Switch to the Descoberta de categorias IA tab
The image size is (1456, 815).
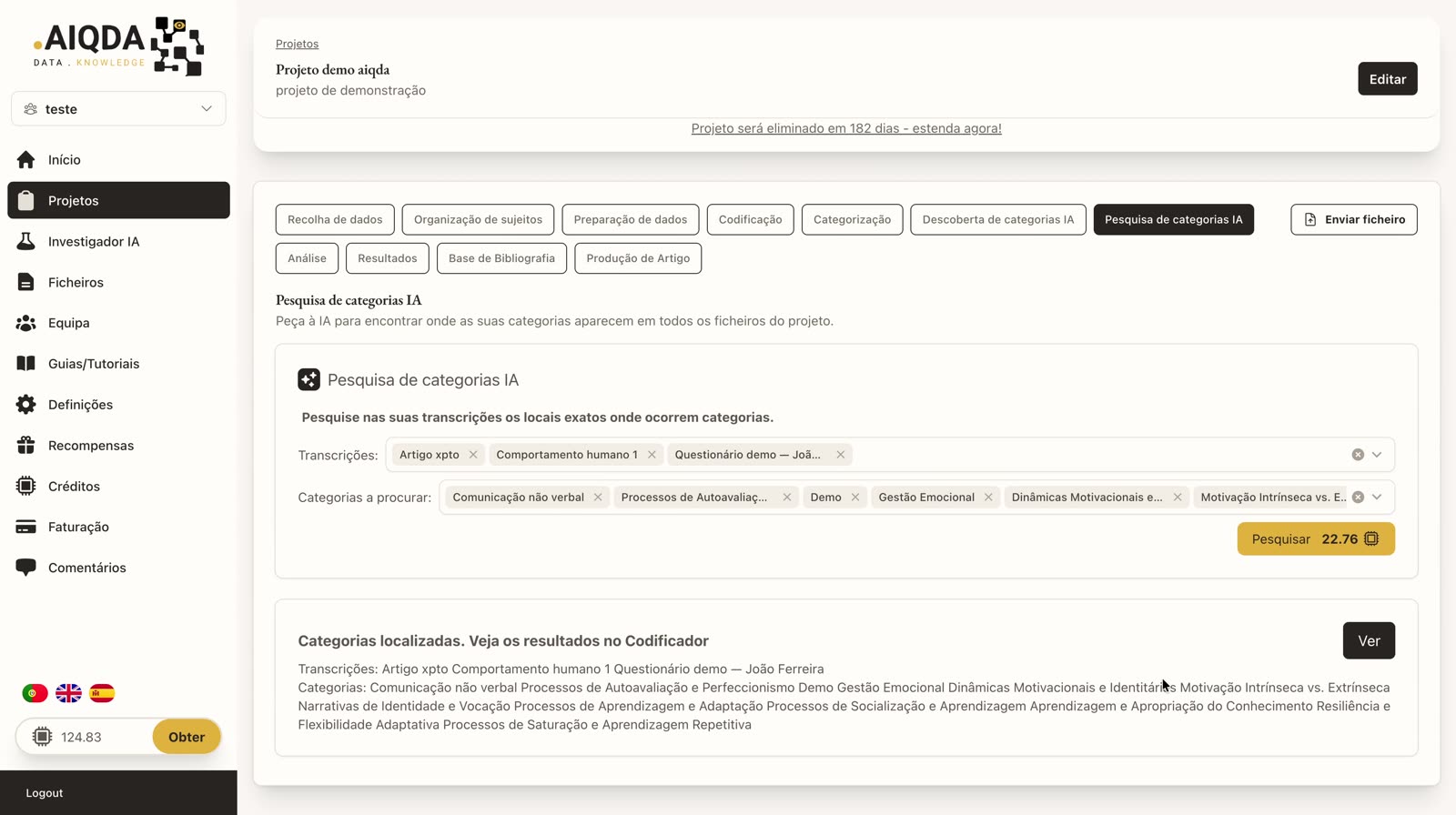tap(997, 219)
